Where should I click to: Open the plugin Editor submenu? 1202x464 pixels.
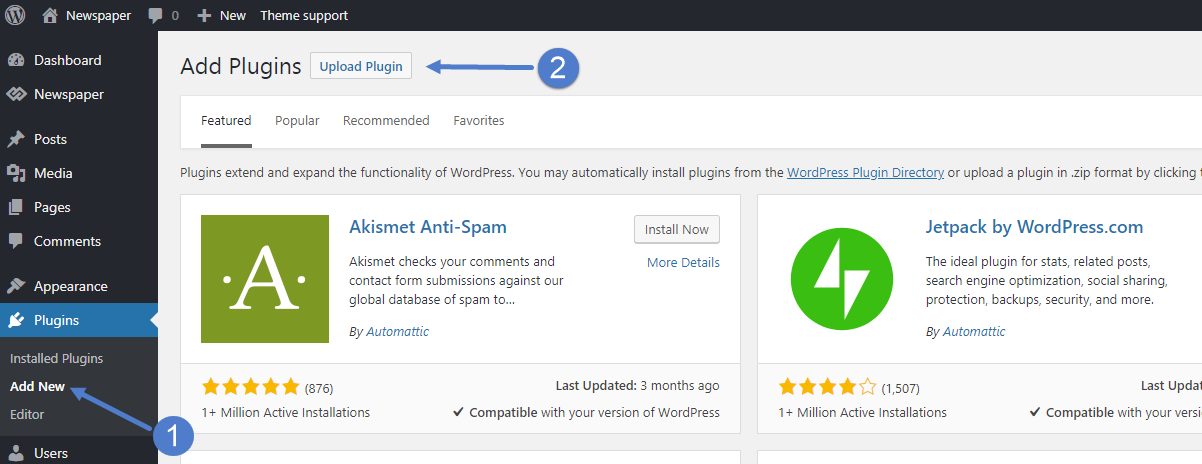(27, 414)
